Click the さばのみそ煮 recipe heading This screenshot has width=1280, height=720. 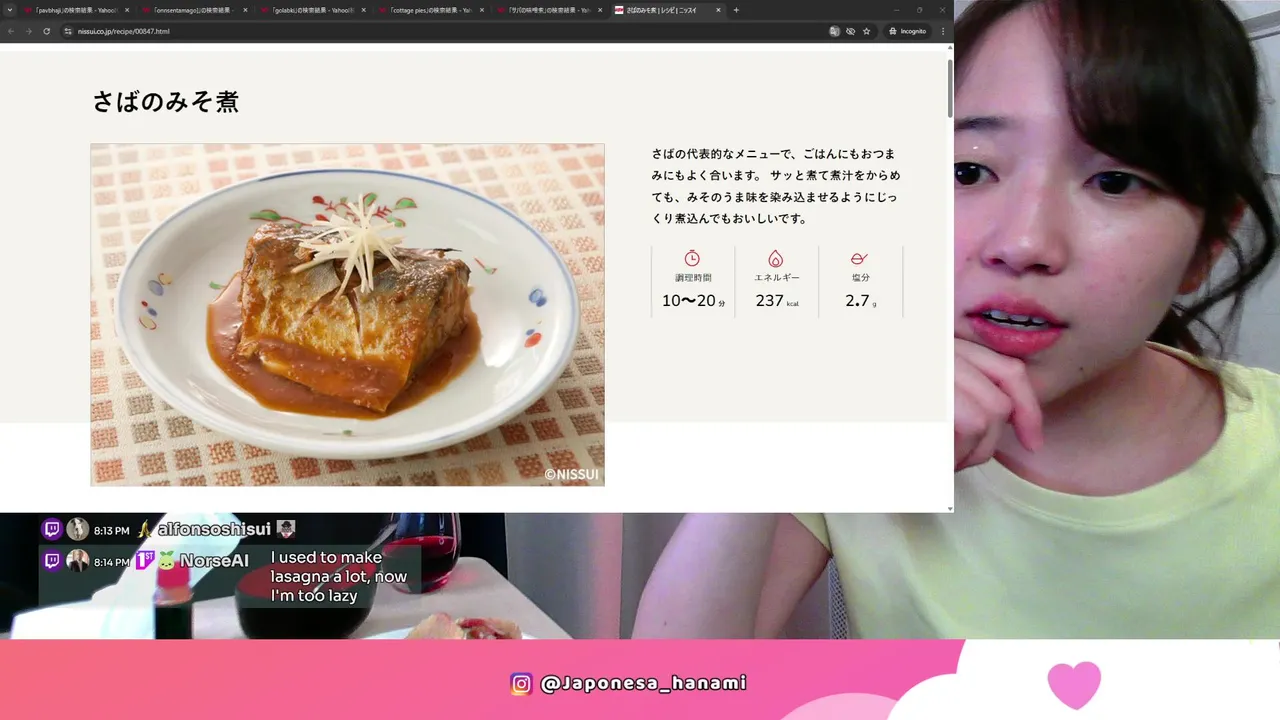(x=165, y=102)
